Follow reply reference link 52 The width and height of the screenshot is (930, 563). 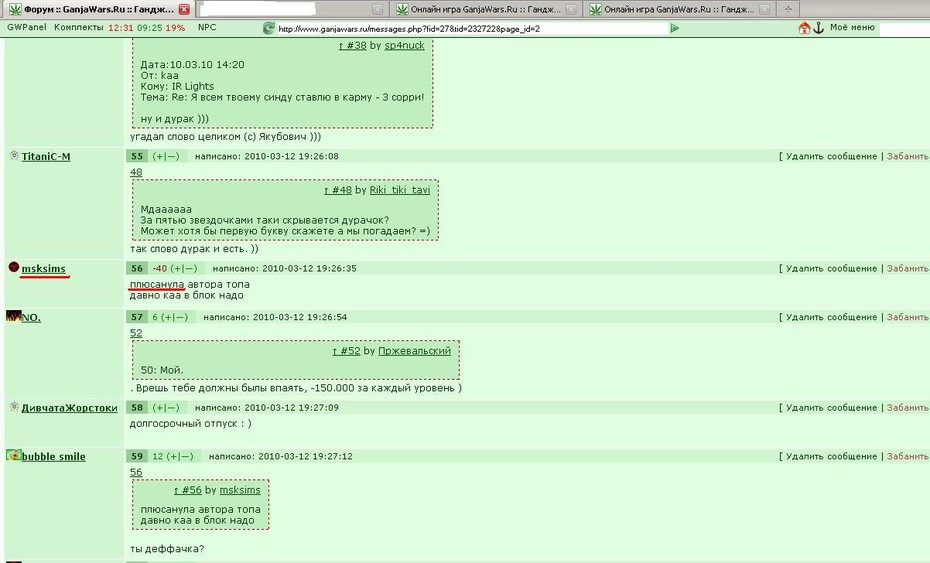[x=136, y=333]
